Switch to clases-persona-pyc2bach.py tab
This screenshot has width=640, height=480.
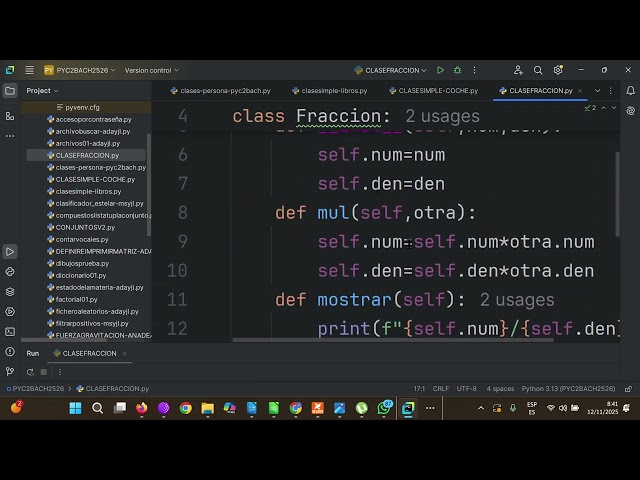(x=221, y=91)
